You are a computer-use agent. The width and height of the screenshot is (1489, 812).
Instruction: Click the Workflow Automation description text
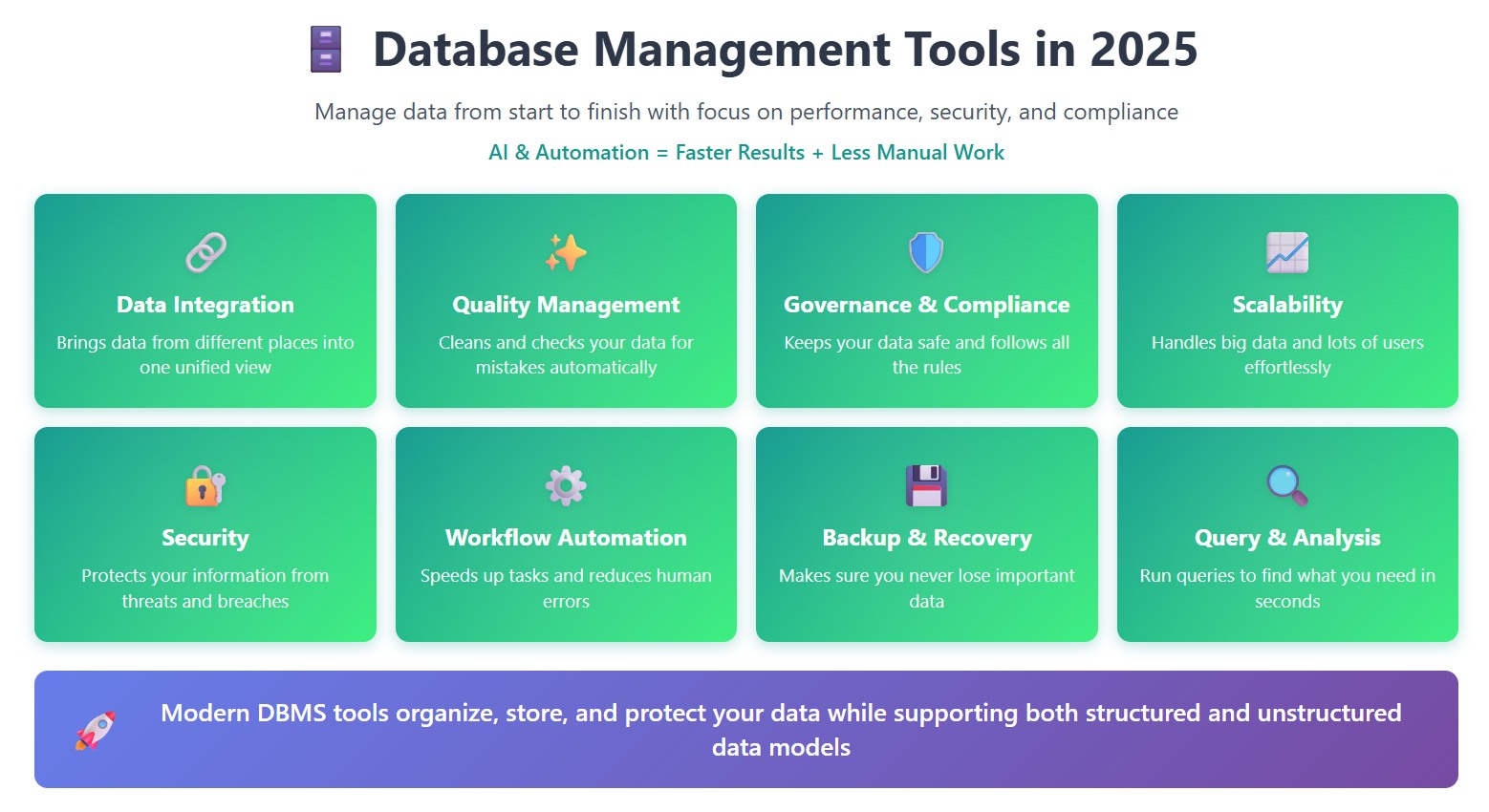pyautogui.click(x=566, y=588)
